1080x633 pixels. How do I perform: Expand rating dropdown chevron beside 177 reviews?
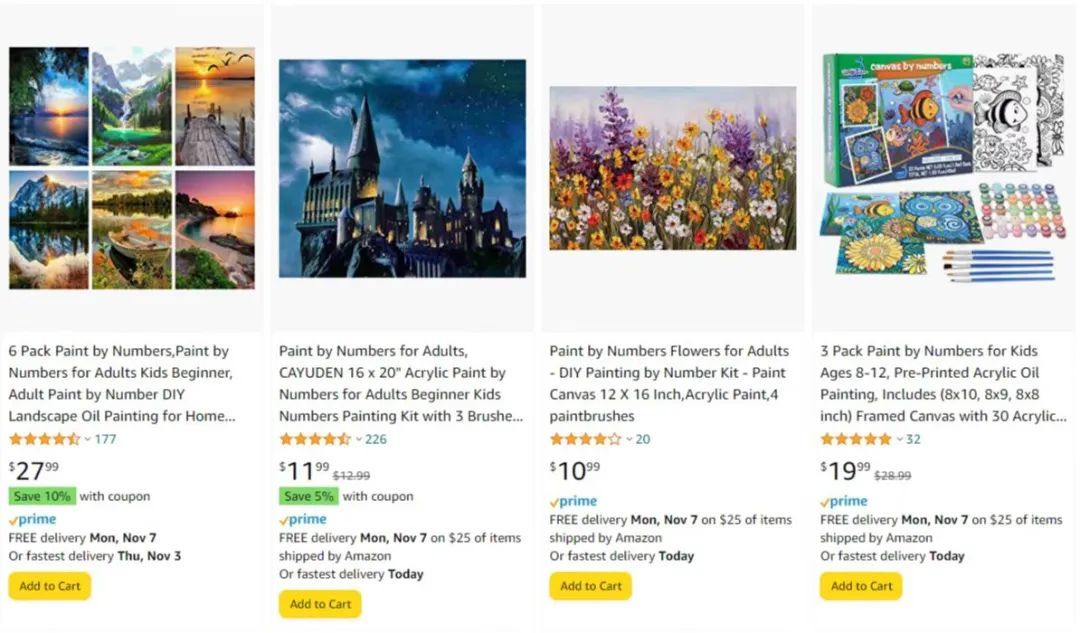click(x=88, y=439)
